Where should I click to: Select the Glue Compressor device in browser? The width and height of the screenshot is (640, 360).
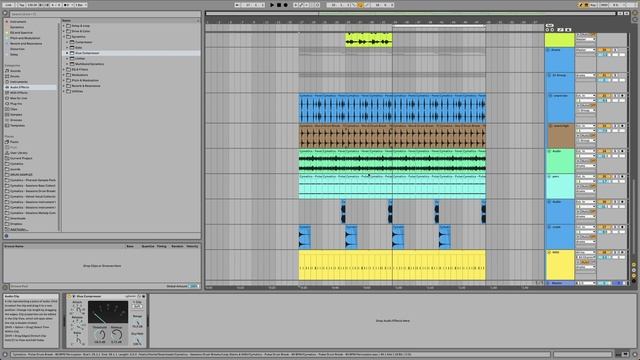pyautogui.click(x=87, y=53)
